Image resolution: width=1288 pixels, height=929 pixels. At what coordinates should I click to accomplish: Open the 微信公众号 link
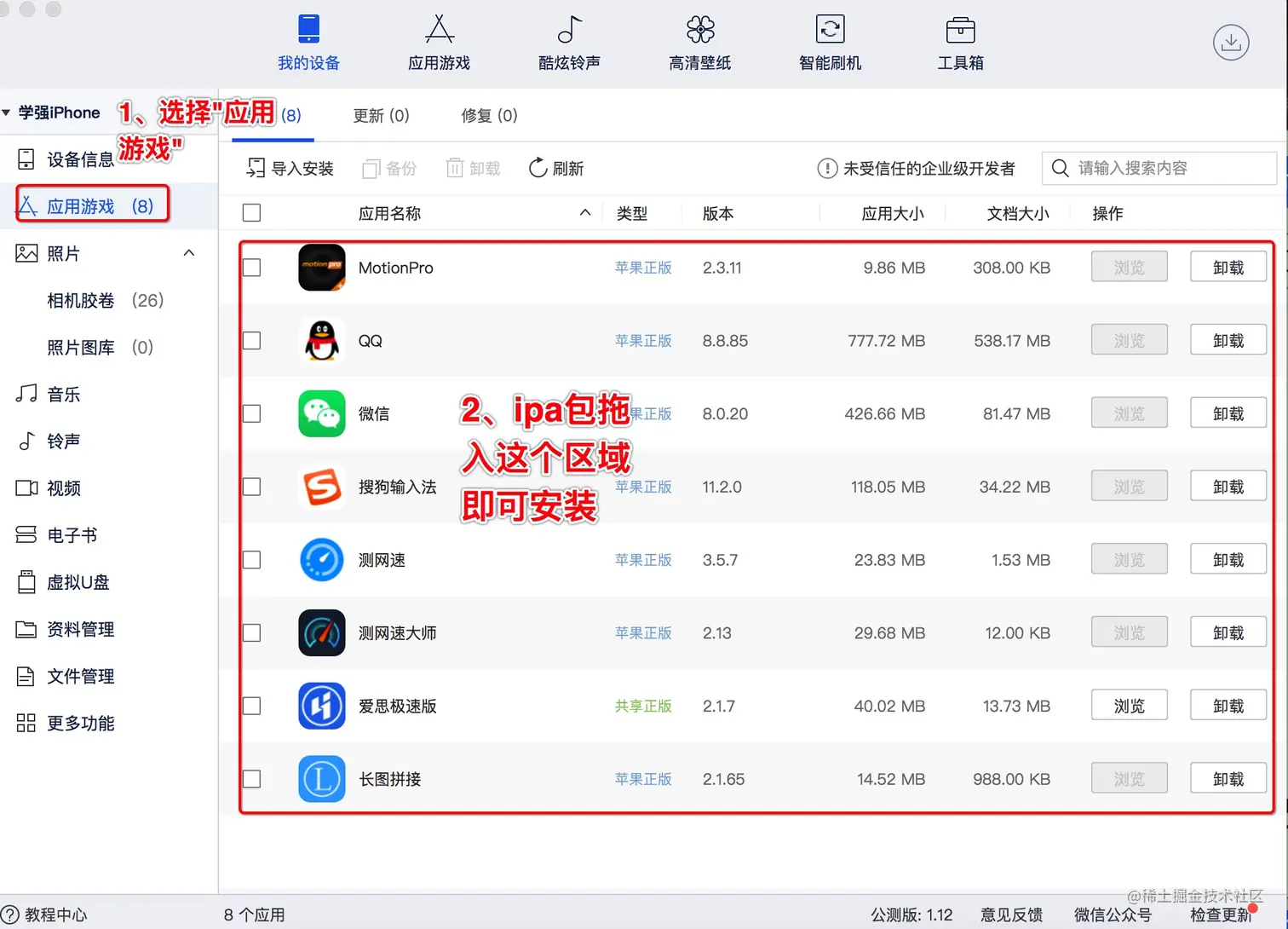pos(1113,915)
